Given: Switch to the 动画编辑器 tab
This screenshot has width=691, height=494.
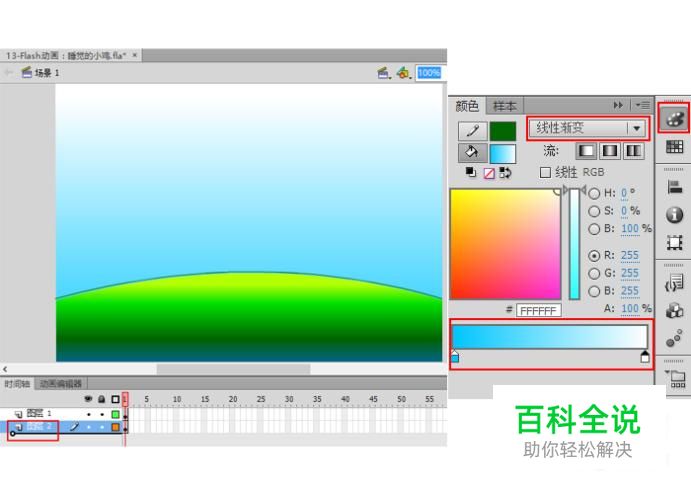Looking at the screenshot, I should coord(61,384).
